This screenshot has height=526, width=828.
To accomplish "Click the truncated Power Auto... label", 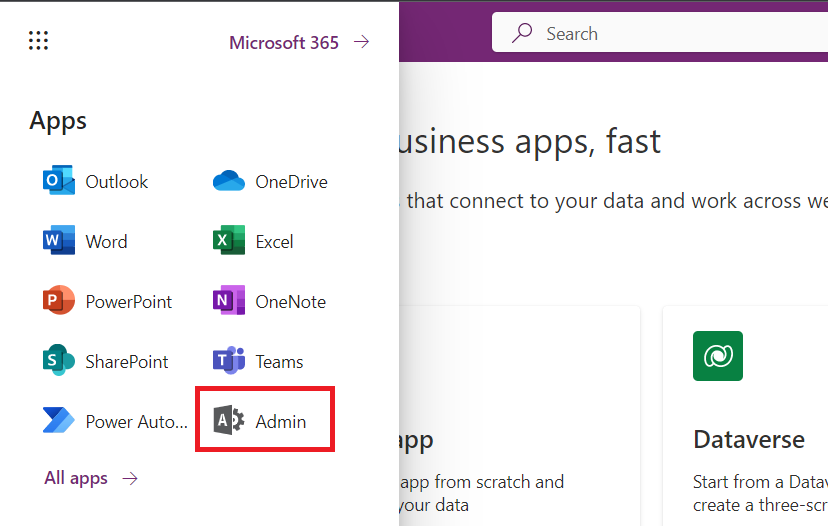I will click(x=137, y=421).
